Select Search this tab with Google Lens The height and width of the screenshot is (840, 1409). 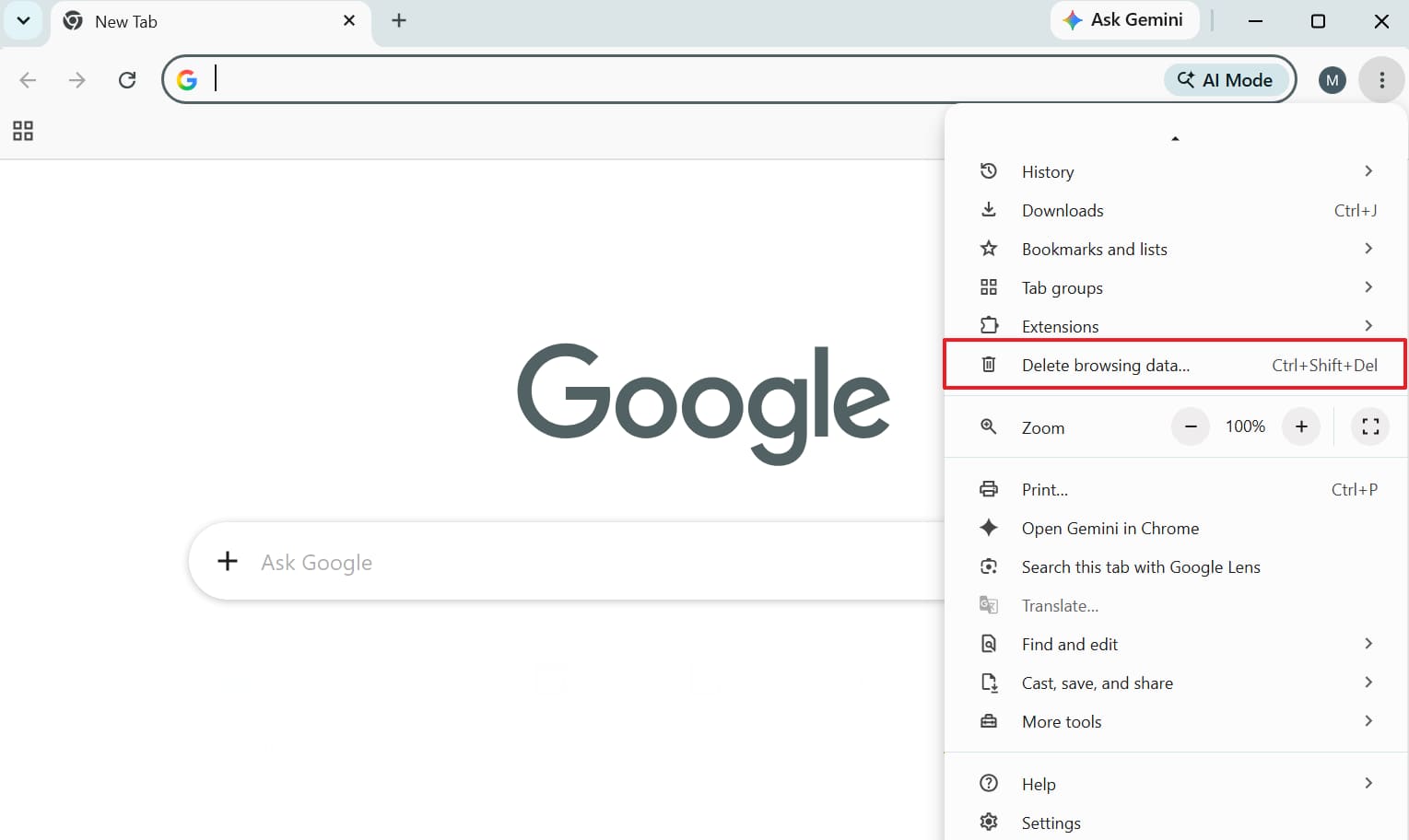click(1176, 566)
